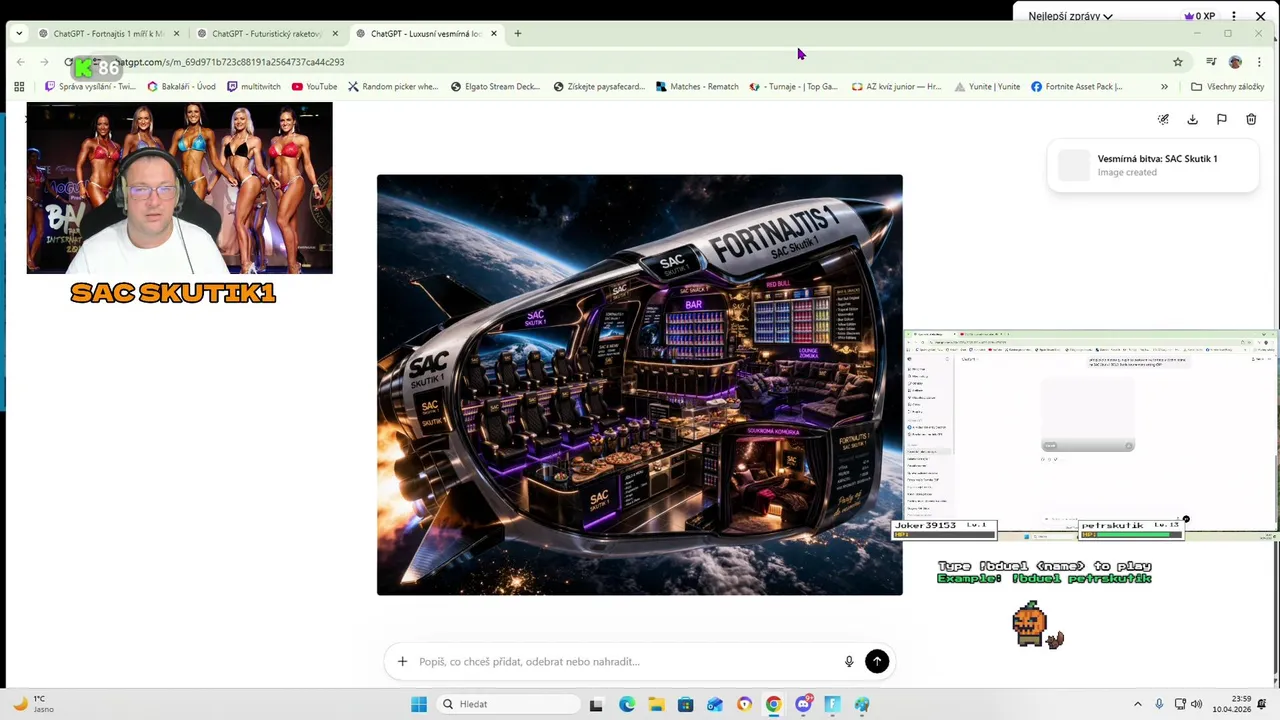This screenshot has width=1280, height=720.
Task: Open the Yunite bookmark
Action: [x=988, y=87]
